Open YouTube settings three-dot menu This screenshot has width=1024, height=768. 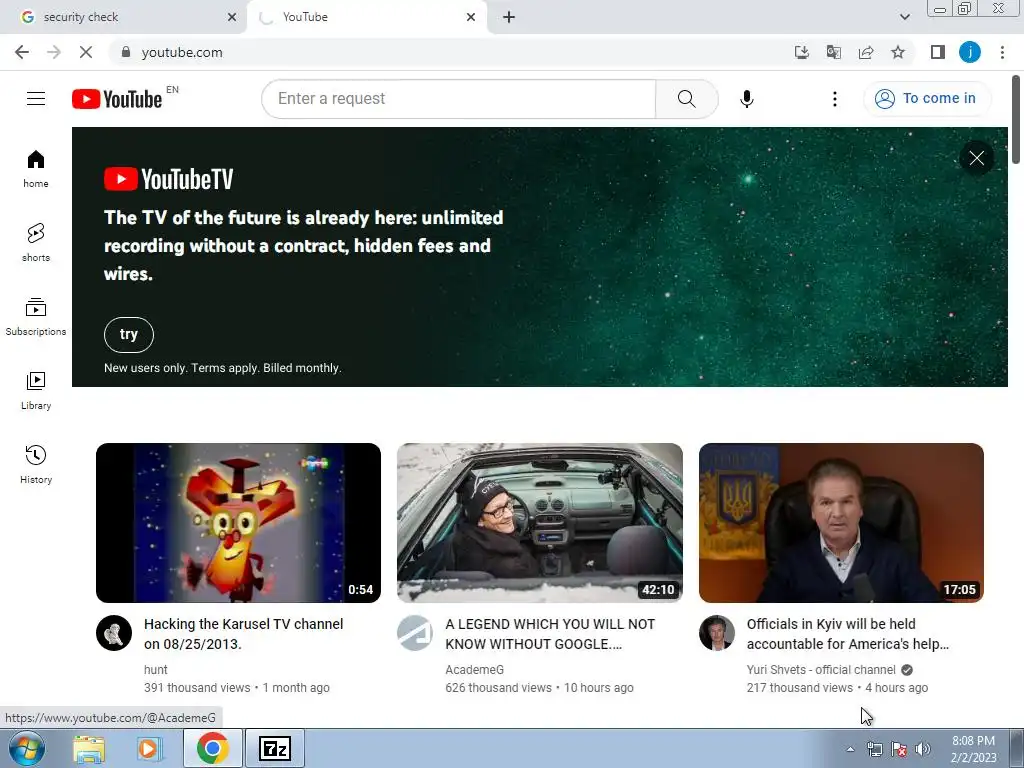[x=834, y=99]
